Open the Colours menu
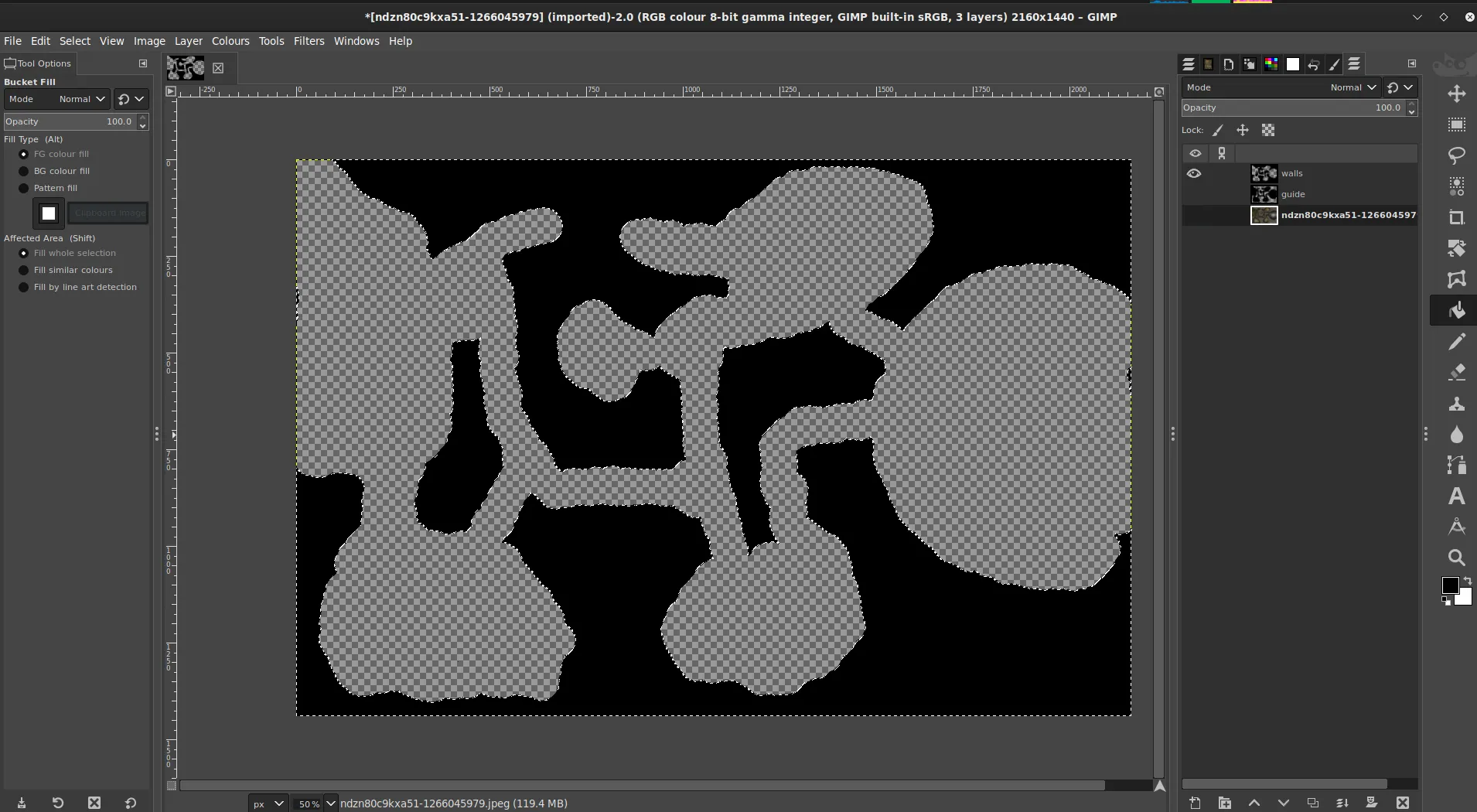1477x812 pixels. click(x=230, y=41)
